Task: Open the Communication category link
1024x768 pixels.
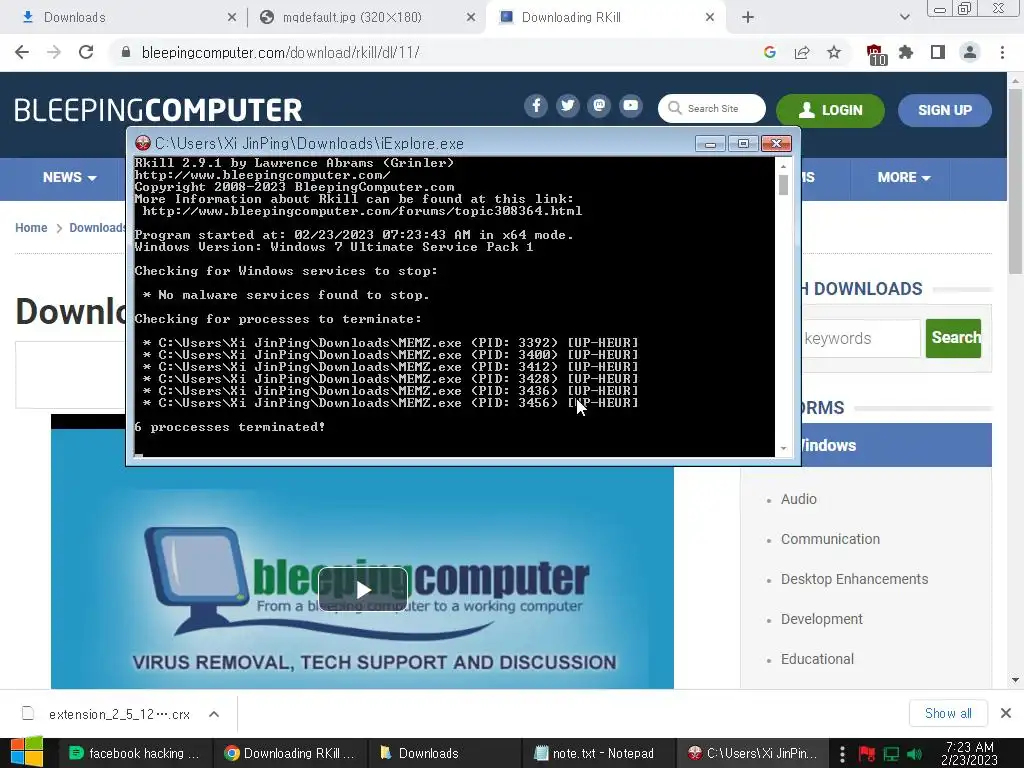Action: [830, 539]
